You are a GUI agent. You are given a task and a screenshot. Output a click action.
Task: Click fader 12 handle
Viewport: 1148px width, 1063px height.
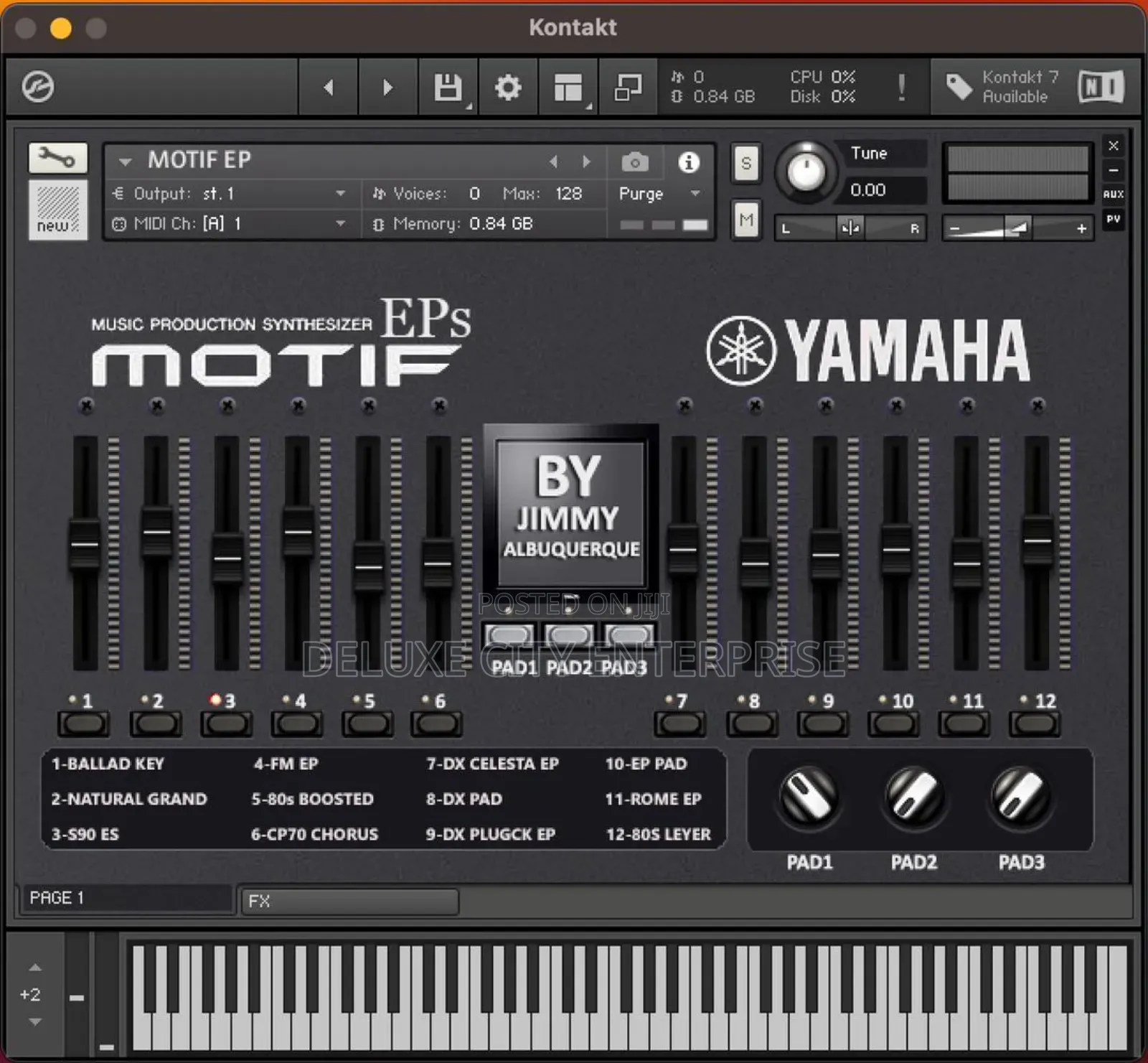click(x=1037, y=540)
